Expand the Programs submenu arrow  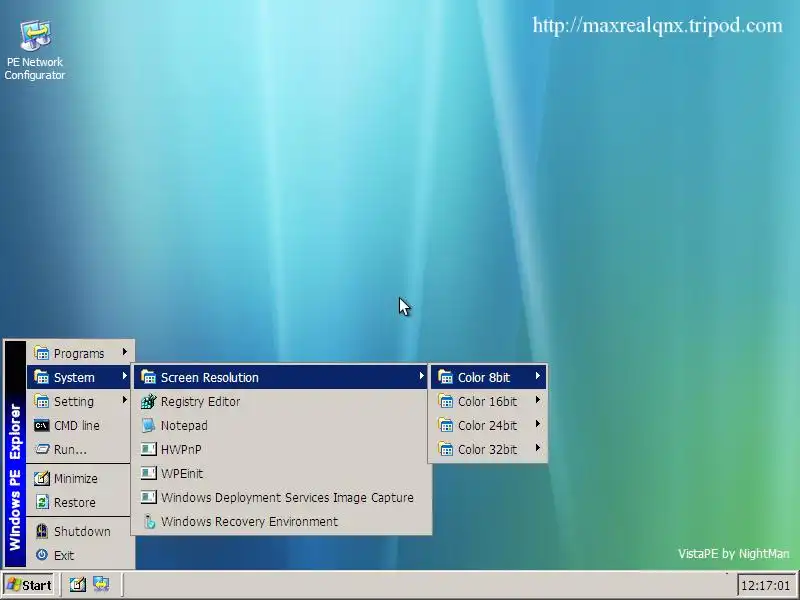(x=124, y=352)
